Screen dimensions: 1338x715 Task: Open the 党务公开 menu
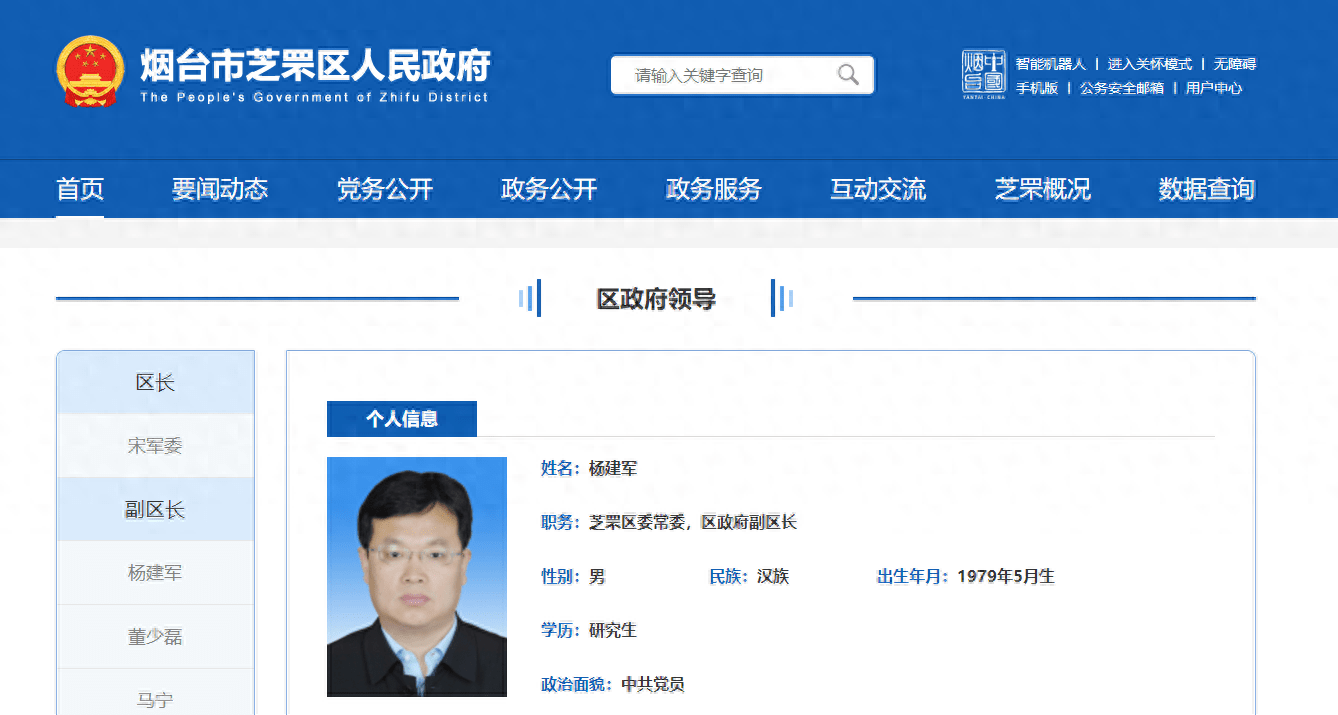pos(385,189)
